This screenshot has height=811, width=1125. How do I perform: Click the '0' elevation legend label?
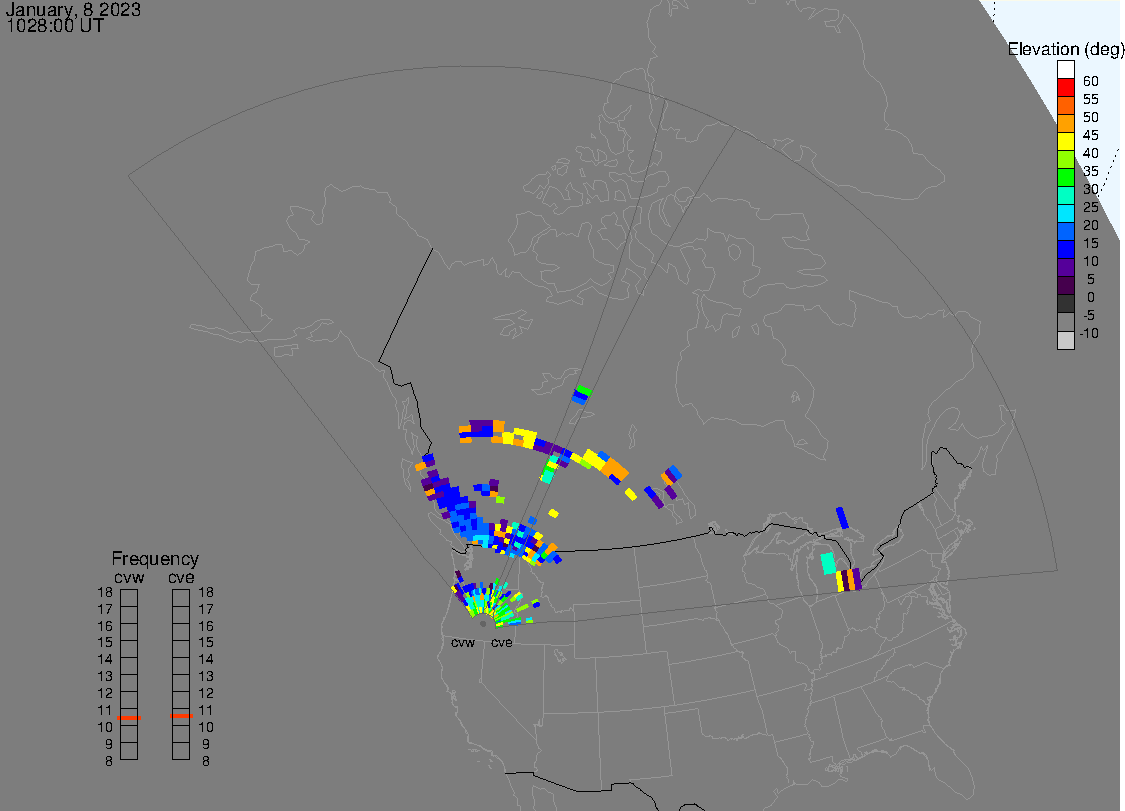1091,297
